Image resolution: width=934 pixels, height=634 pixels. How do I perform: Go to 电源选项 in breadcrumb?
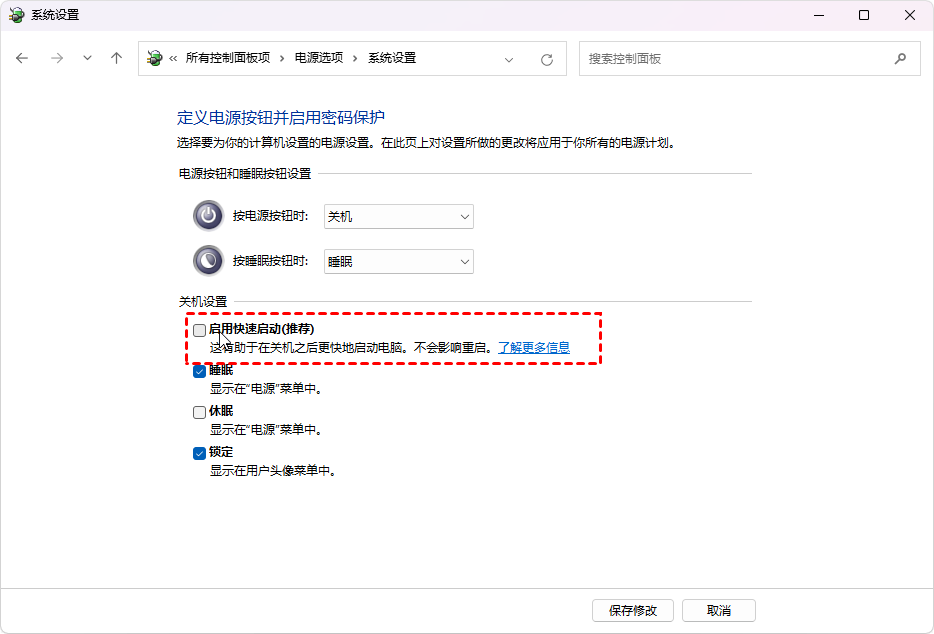tap(319, 58)
